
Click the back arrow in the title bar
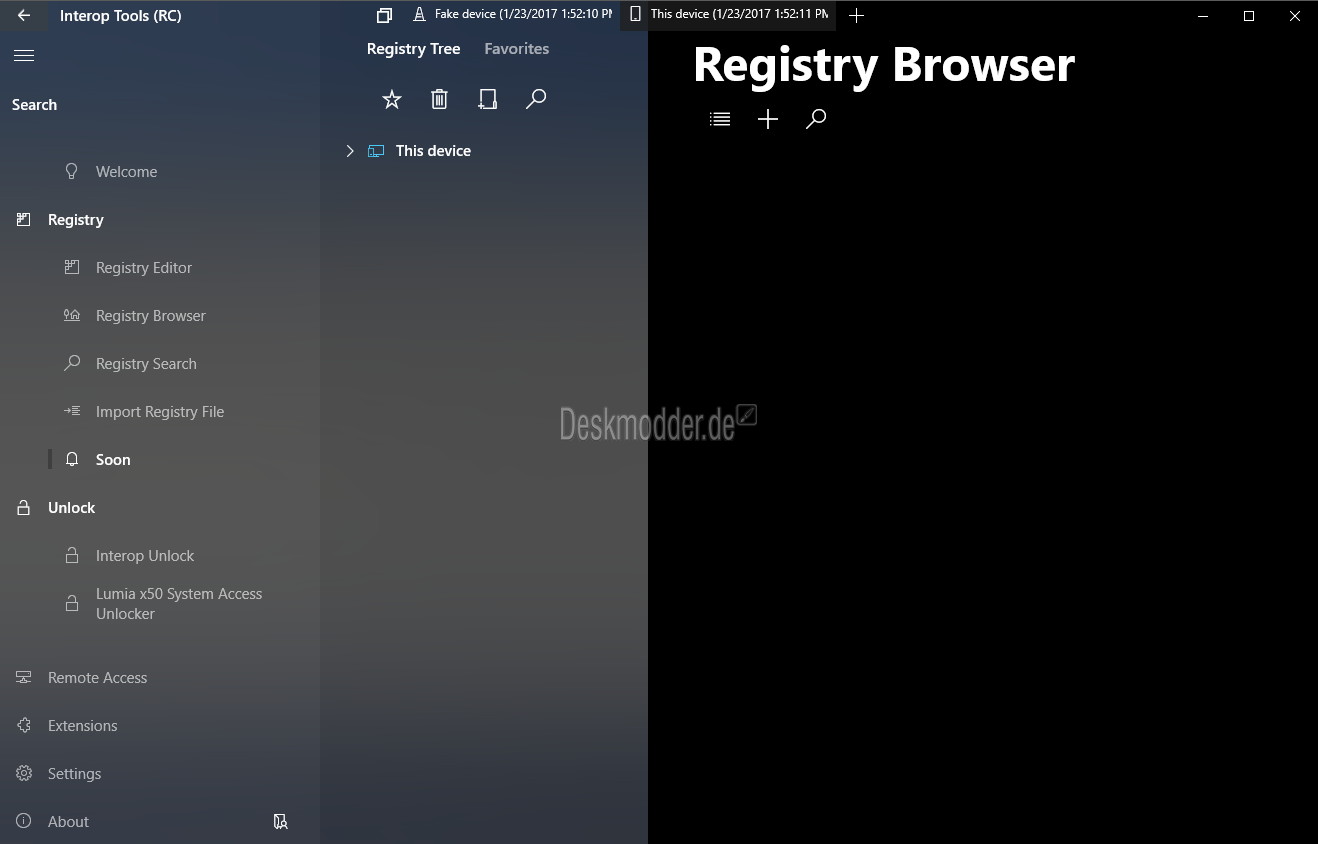coord(24,16)
